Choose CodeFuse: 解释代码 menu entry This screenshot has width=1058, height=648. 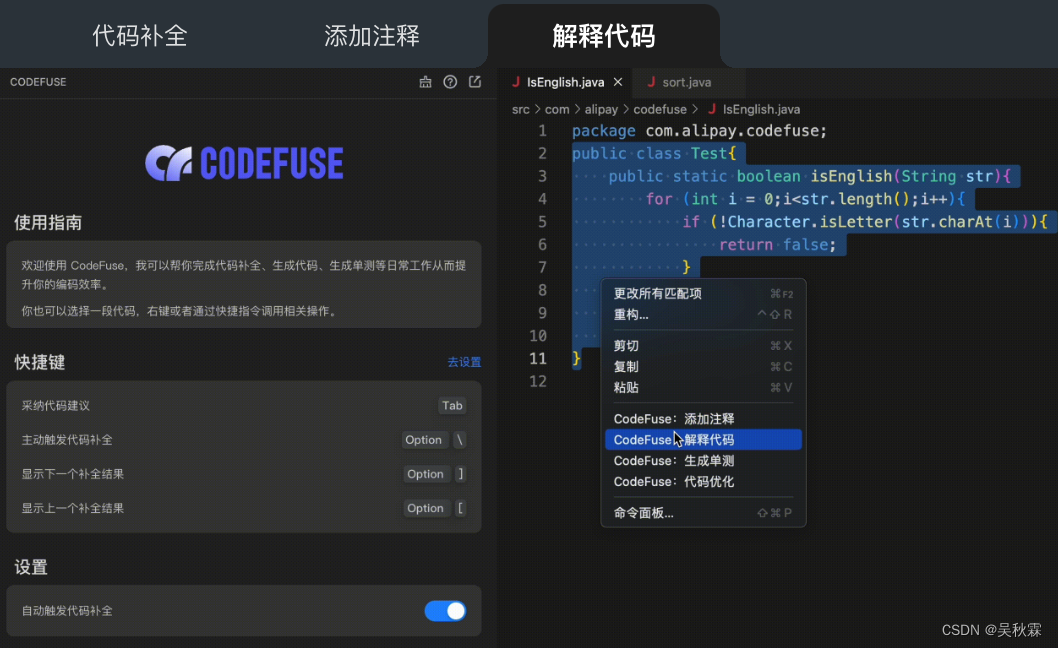[703, 439]
